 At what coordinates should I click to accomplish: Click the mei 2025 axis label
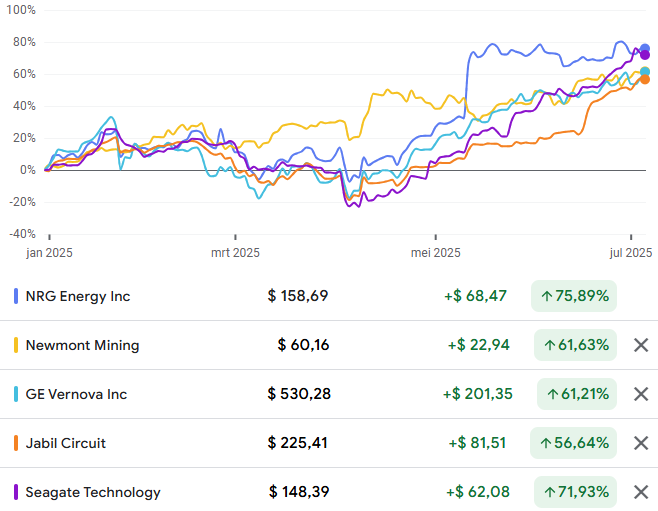click(x=436, y=253)
